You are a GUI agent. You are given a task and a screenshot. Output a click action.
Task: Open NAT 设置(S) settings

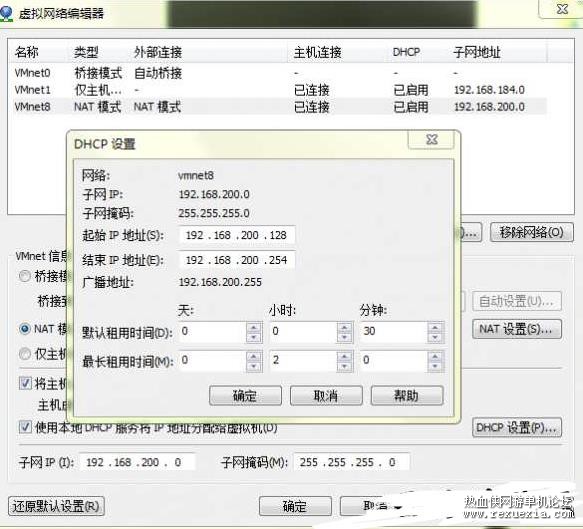517,329
